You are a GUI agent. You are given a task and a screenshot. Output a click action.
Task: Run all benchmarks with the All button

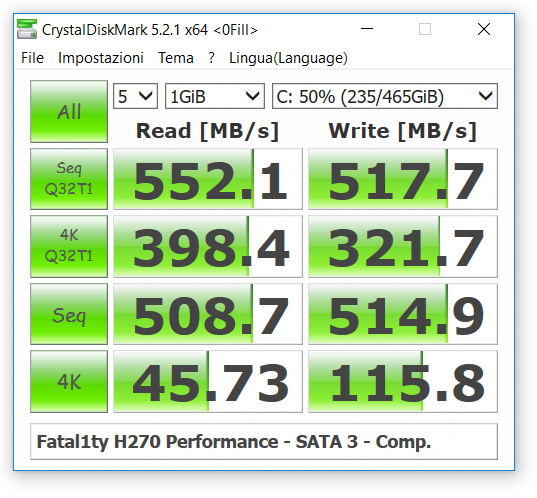[69, 112]
